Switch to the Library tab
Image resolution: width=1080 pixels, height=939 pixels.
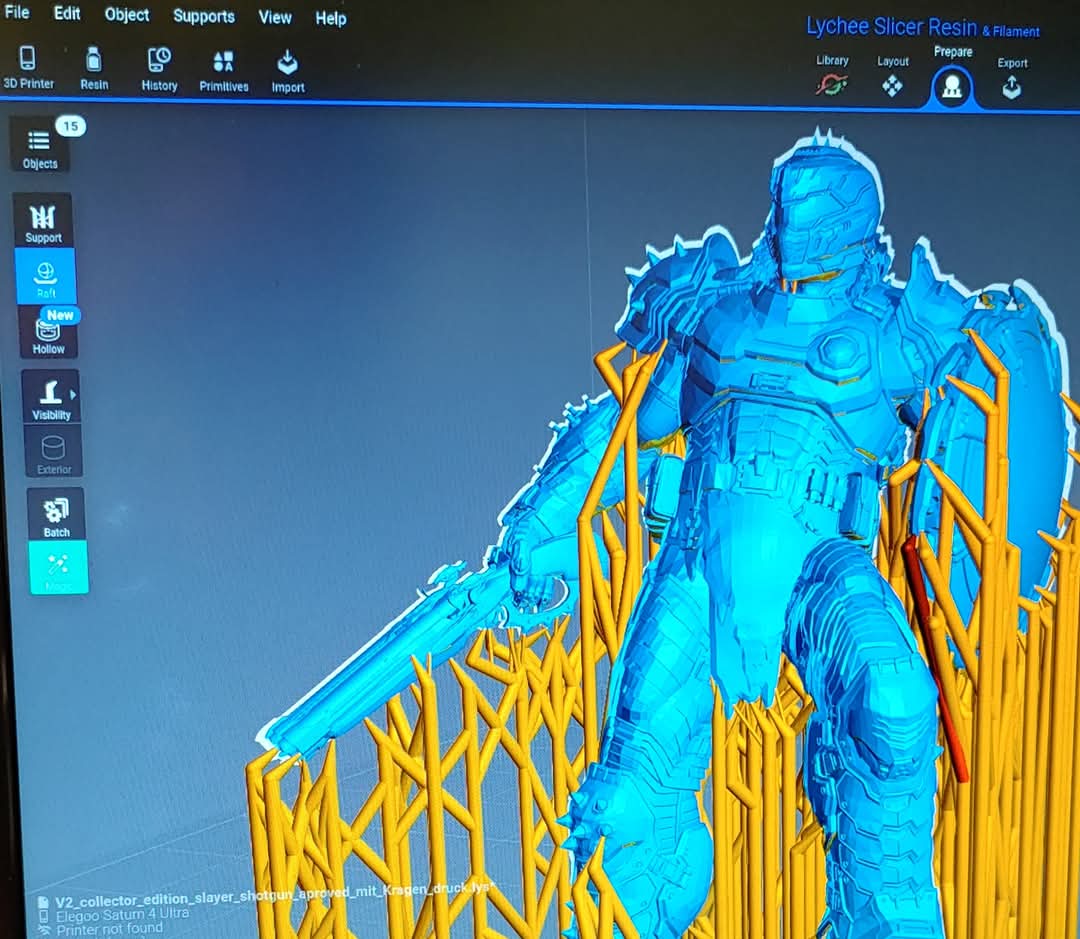pyautogui.click(x=832, y=74)
